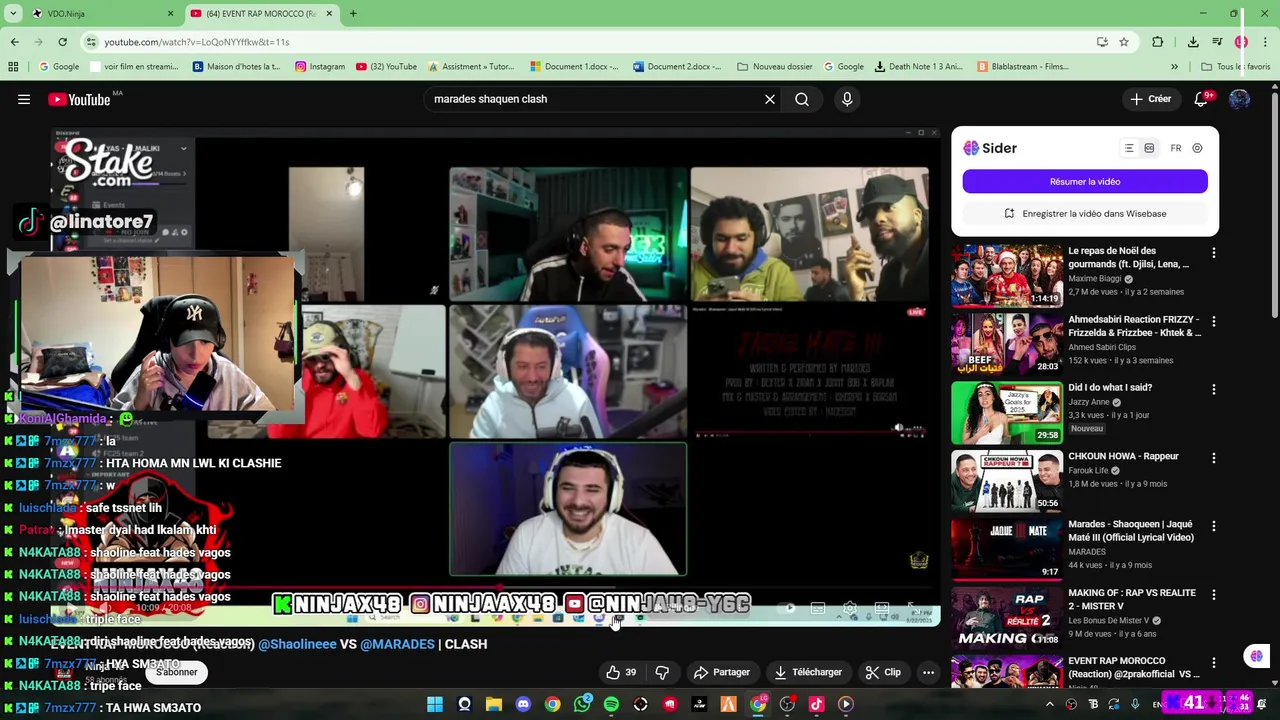Open Discord from the taskbar
This screenshot has width=1280, height=720.
pyautogui.click(x=523, y=704)
